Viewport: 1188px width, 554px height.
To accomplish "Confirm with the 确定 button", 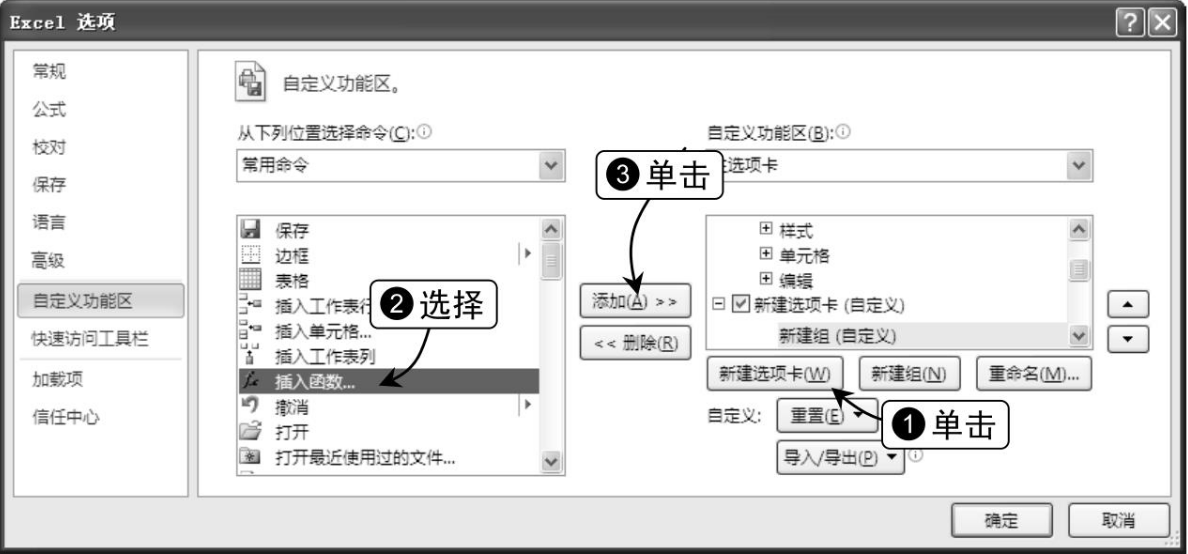I will tap(1002, 521).
